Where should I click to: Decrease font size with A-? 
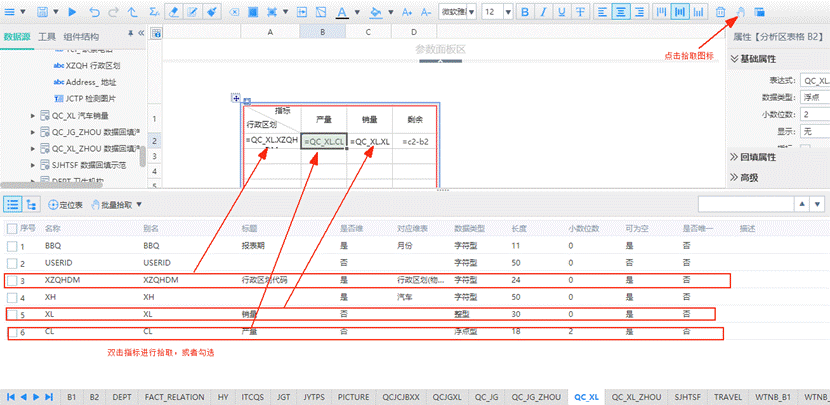[x=426, y=11]
